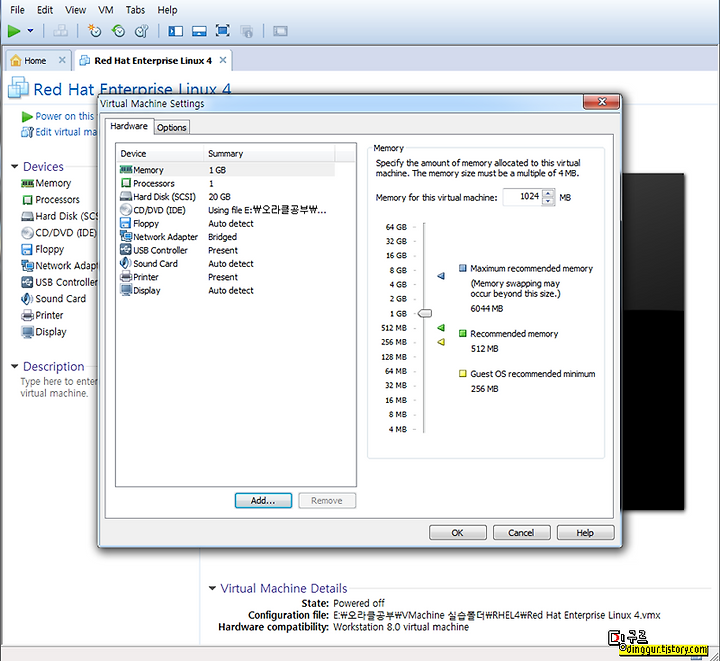This screenshot has width=720, height=661.
Task: Click the revert to snapshot toolbar icon
Action: pos(118,31)
